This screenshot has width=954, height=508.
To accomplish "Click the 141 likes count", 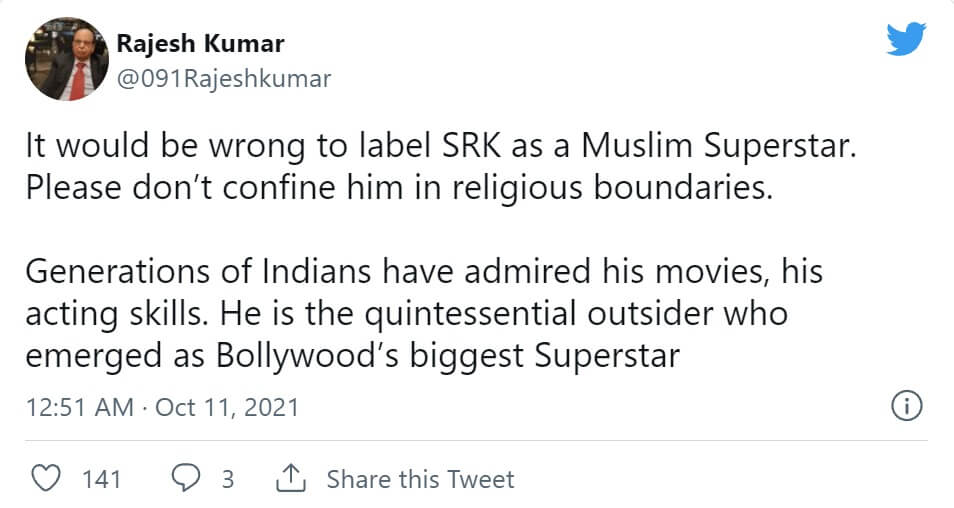I will [x=101, y=479].
